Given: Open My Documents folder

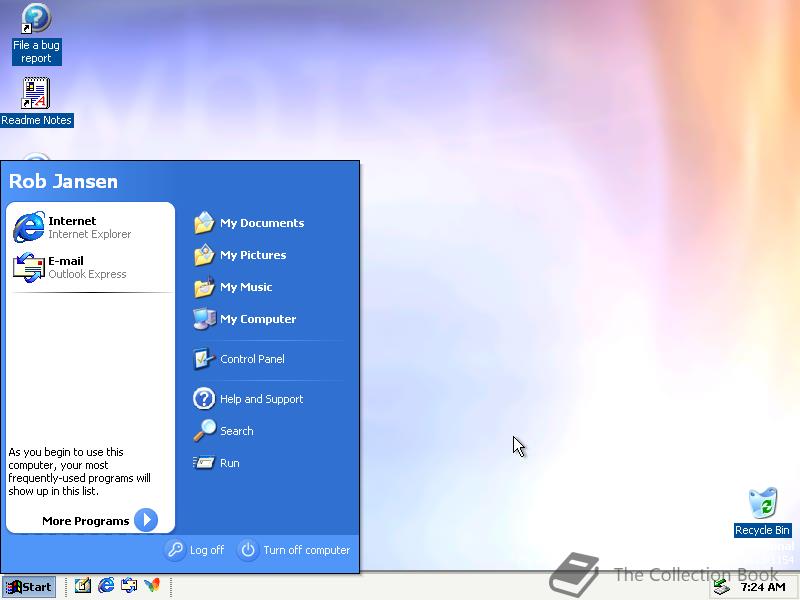Looking at the screenshot, I should [248, 223].
